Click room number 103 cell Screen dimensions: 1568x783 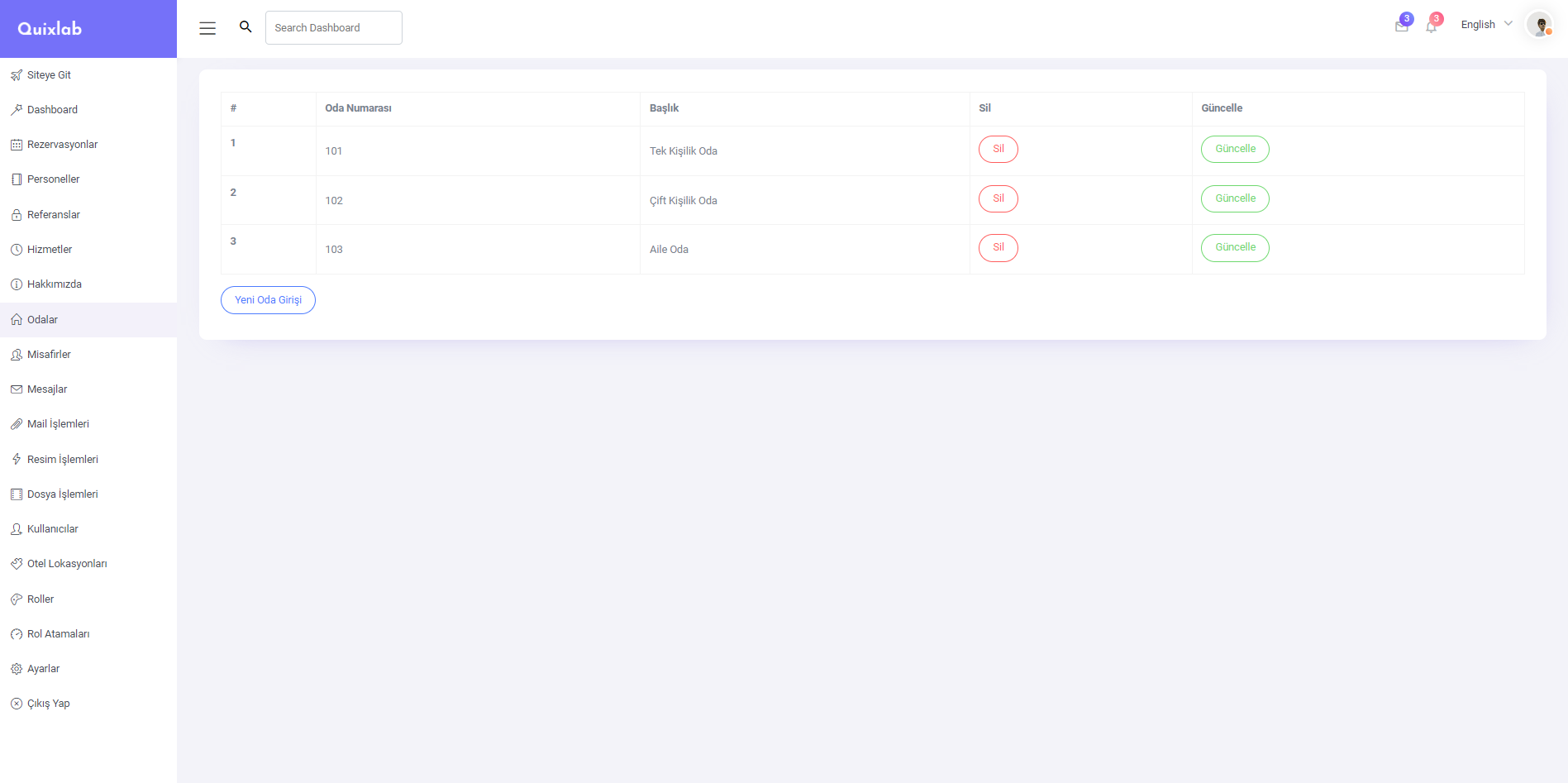[x=478, y=249]
